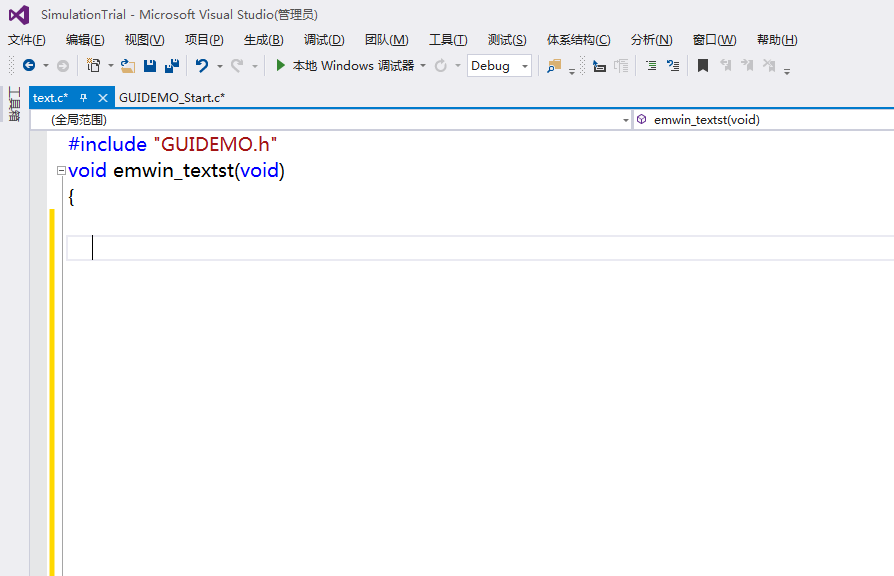Open the 工具箱 side panel tab
894x576 pixels.
[14, 104]
